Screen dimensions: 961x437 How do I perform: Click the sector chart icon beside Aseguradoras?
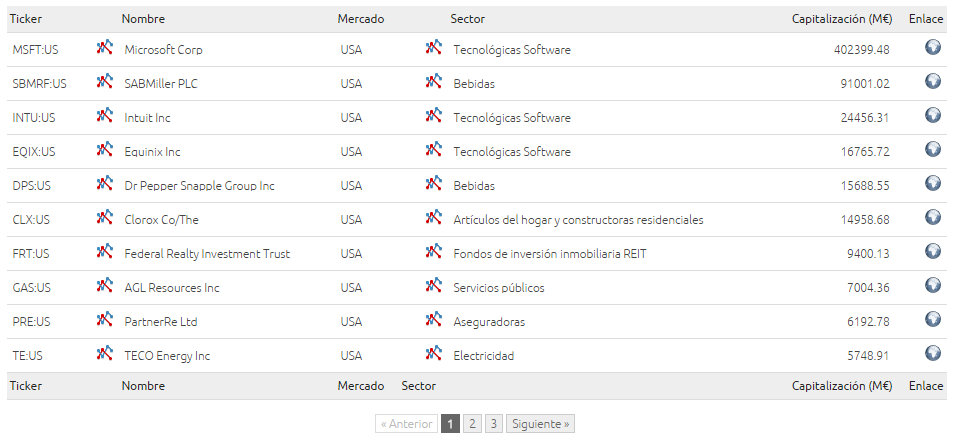(434, 319)
